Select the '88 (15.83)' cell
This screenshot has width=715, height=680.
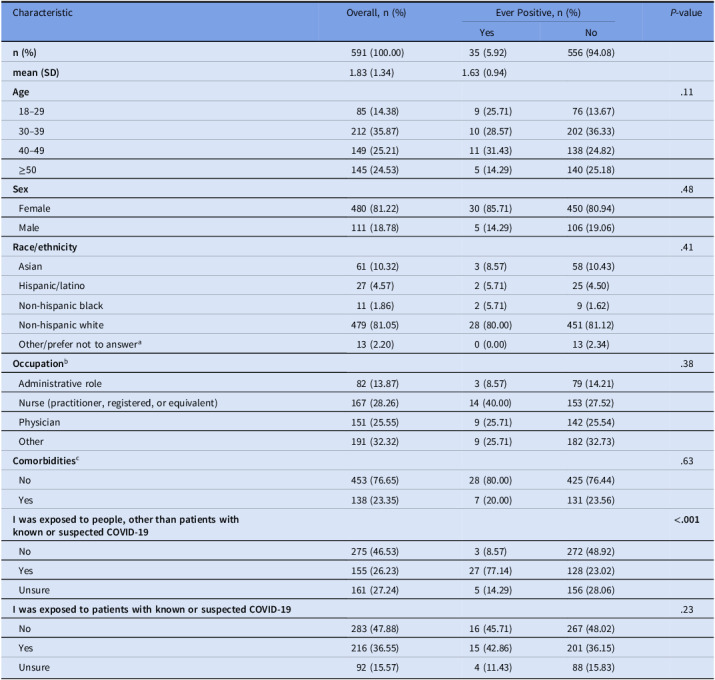pos(594,668)
